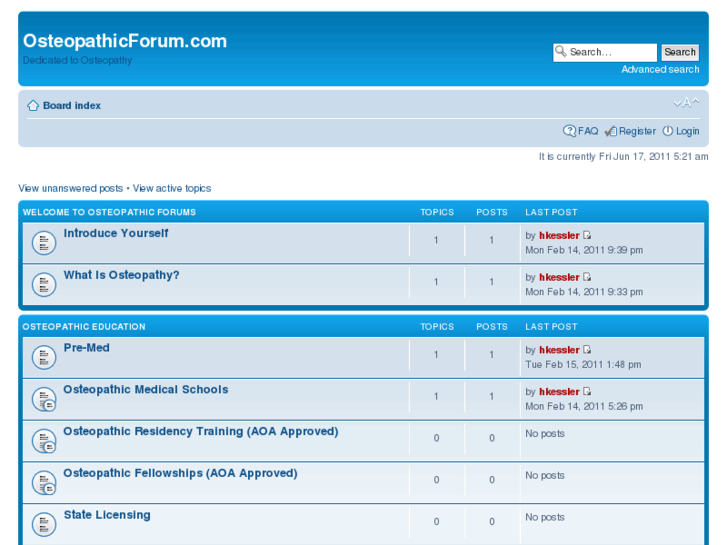Image resolution: width=727 pixels, height=545 pixels.
Task: Open the Board index link
Action: (72, 106)
